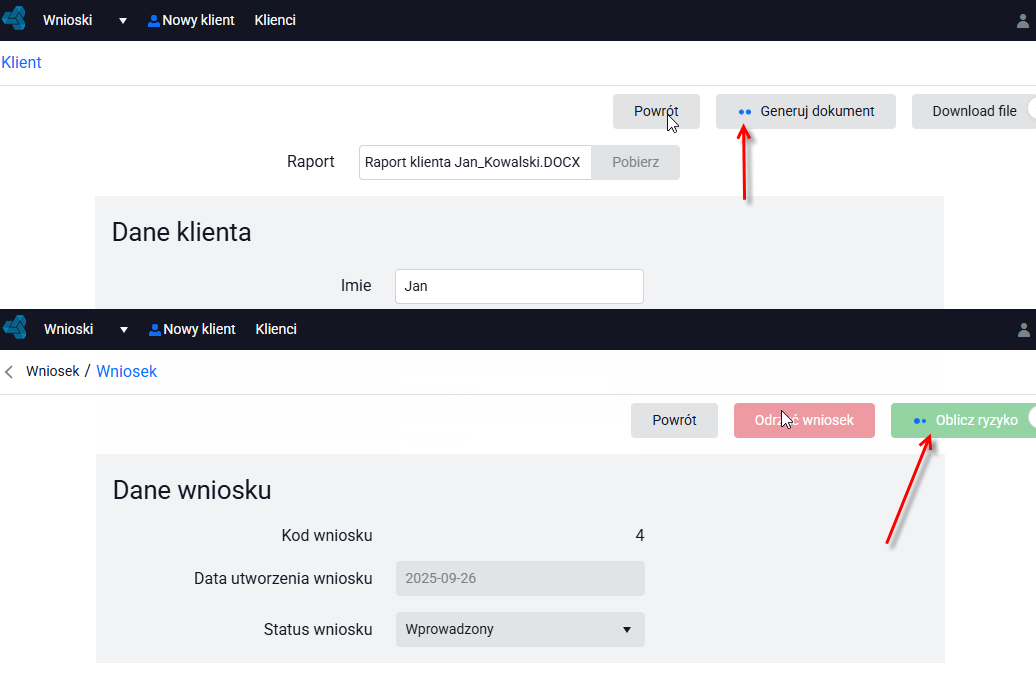
Task: Click the Powrót button on the Wniosek page
Action: (x=674, y=421)
